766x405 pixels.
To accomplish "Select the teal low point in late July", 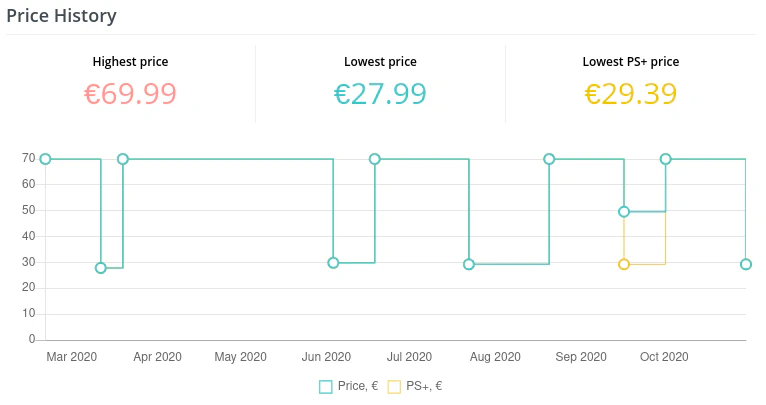I will 469,264.
